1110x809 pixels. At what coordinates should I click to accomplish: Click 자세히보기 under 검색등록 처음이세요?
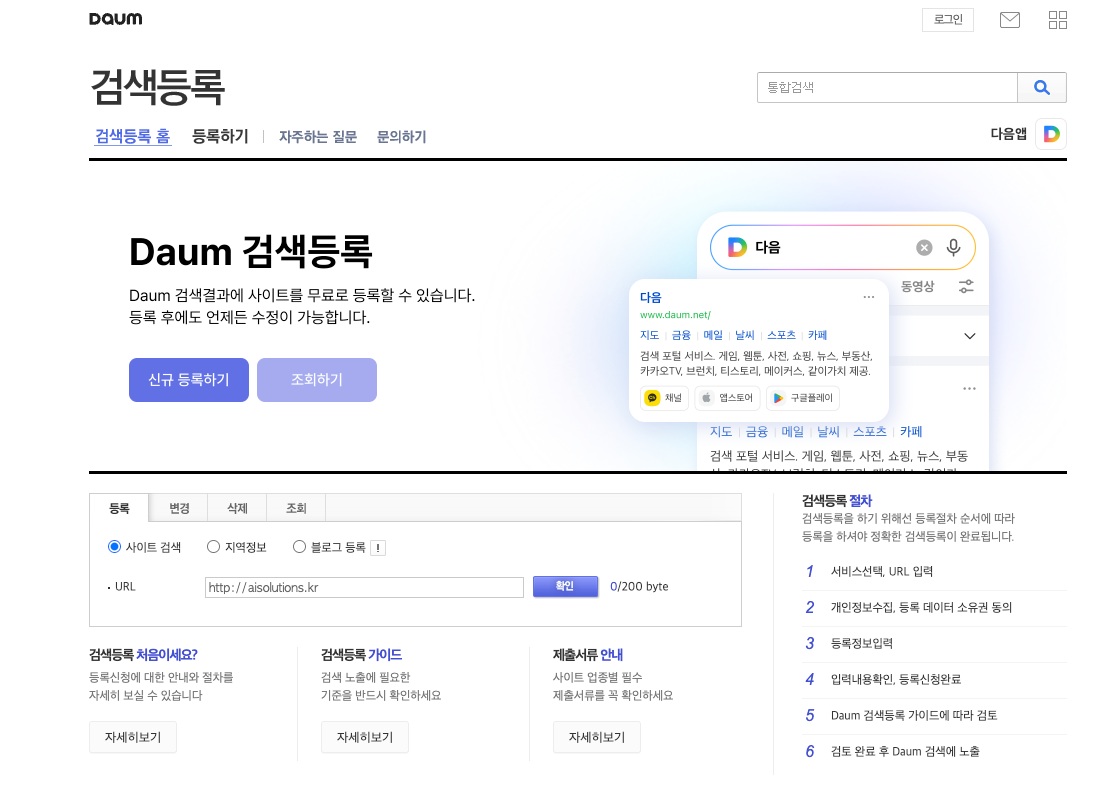tap(133, 738)
